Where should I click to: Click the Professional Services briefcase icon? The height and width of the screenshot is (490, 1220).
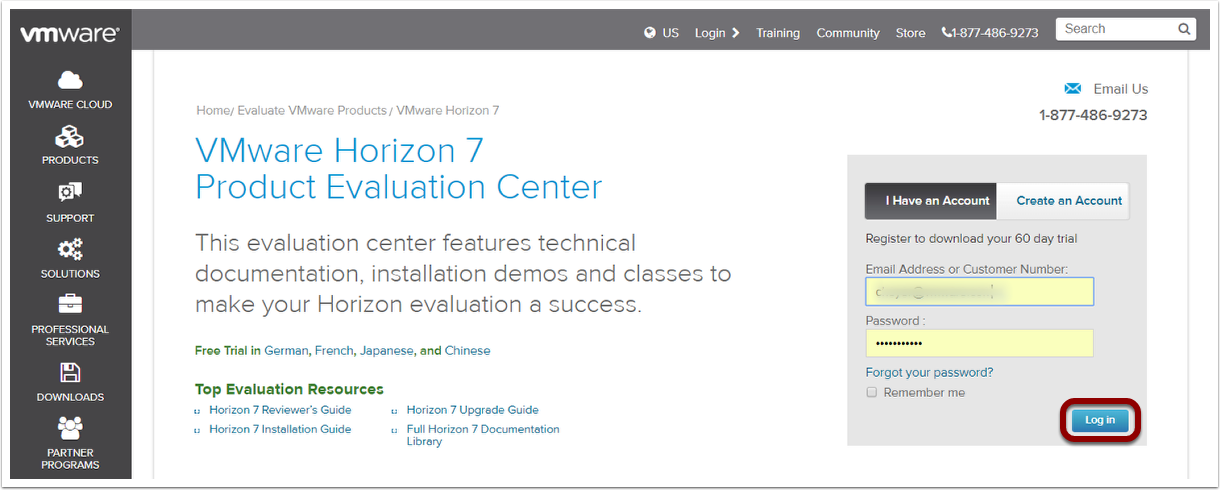pos(70,304)
